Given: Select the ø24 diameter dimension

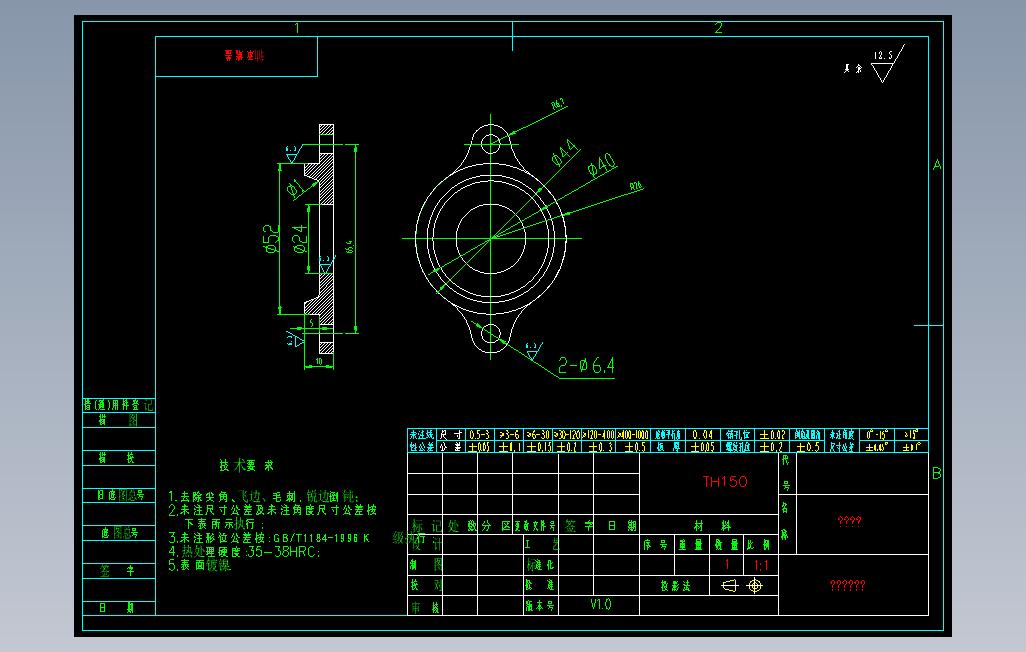Looking at the screenshot, I should (300, 239).
